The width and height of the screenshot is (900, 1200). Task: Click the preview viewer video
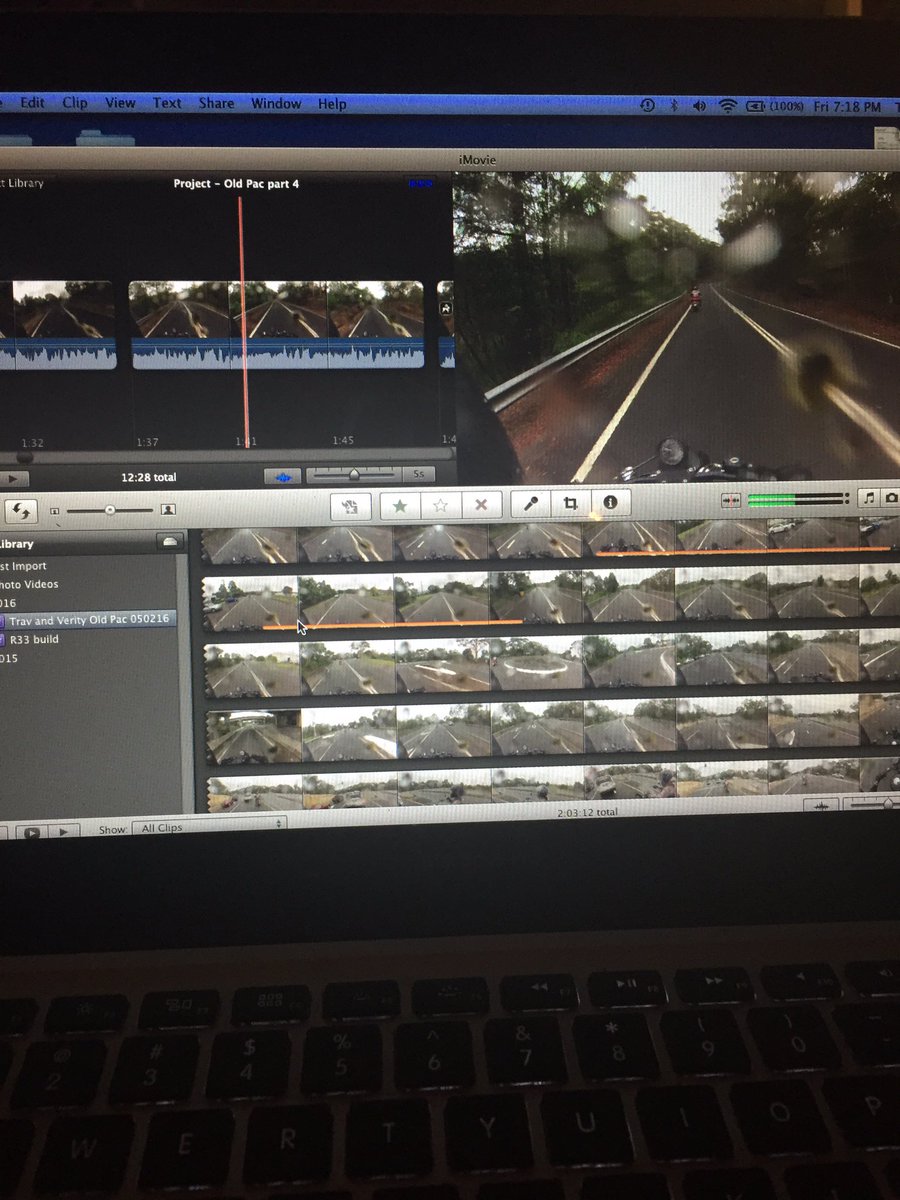coord(677,327)
